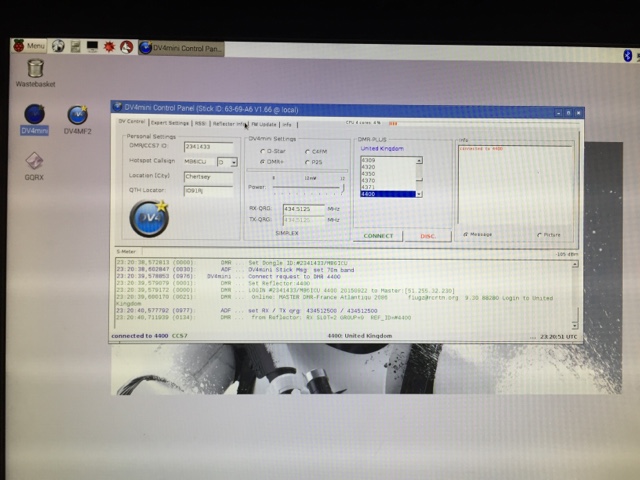Click the DV4mini window title bar icon

pyautogui.click(x=118, y=107)
